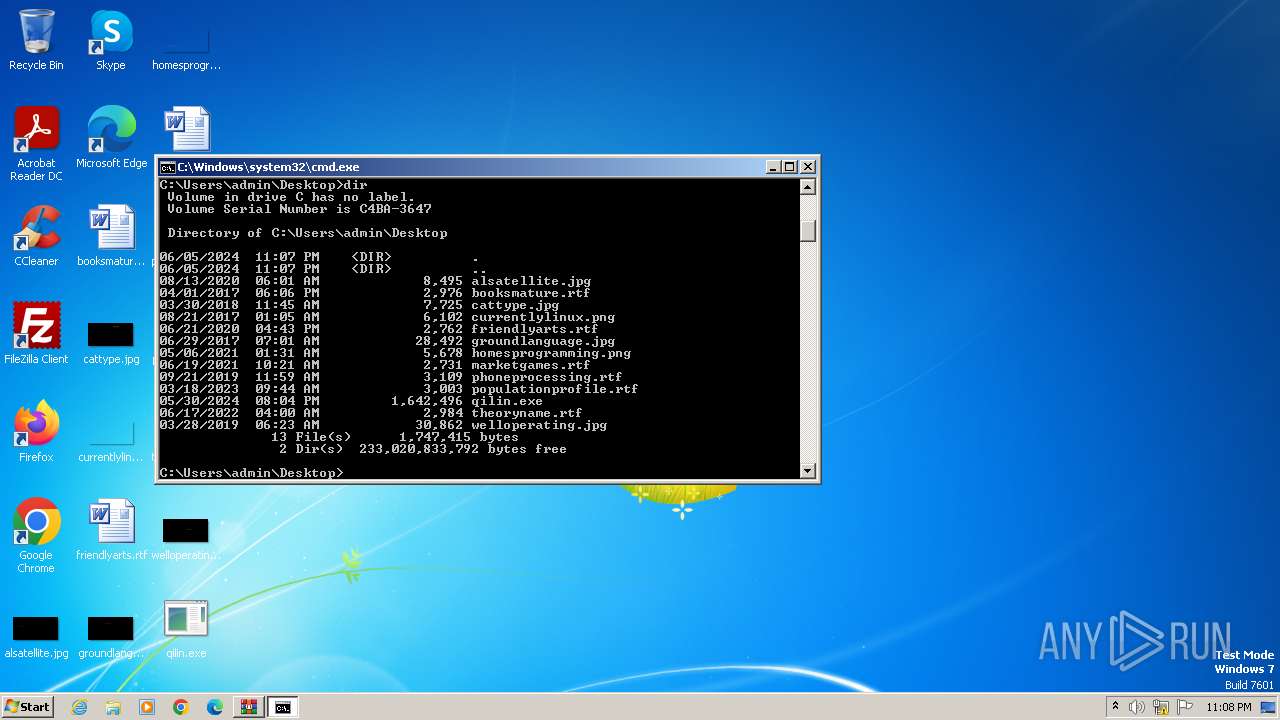Click the colorful app icon left of cmd in taskbar
This screenshot has width=1280, height=720.
(248, 707)
